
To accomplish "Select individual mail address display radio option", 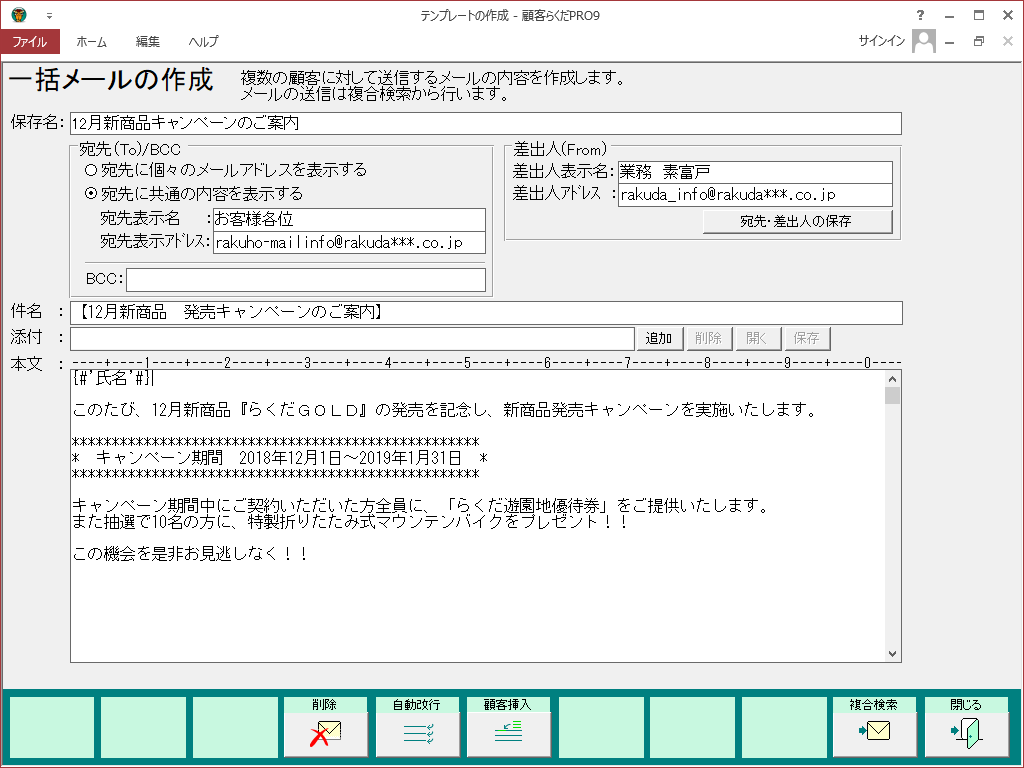I will [91, 170].
